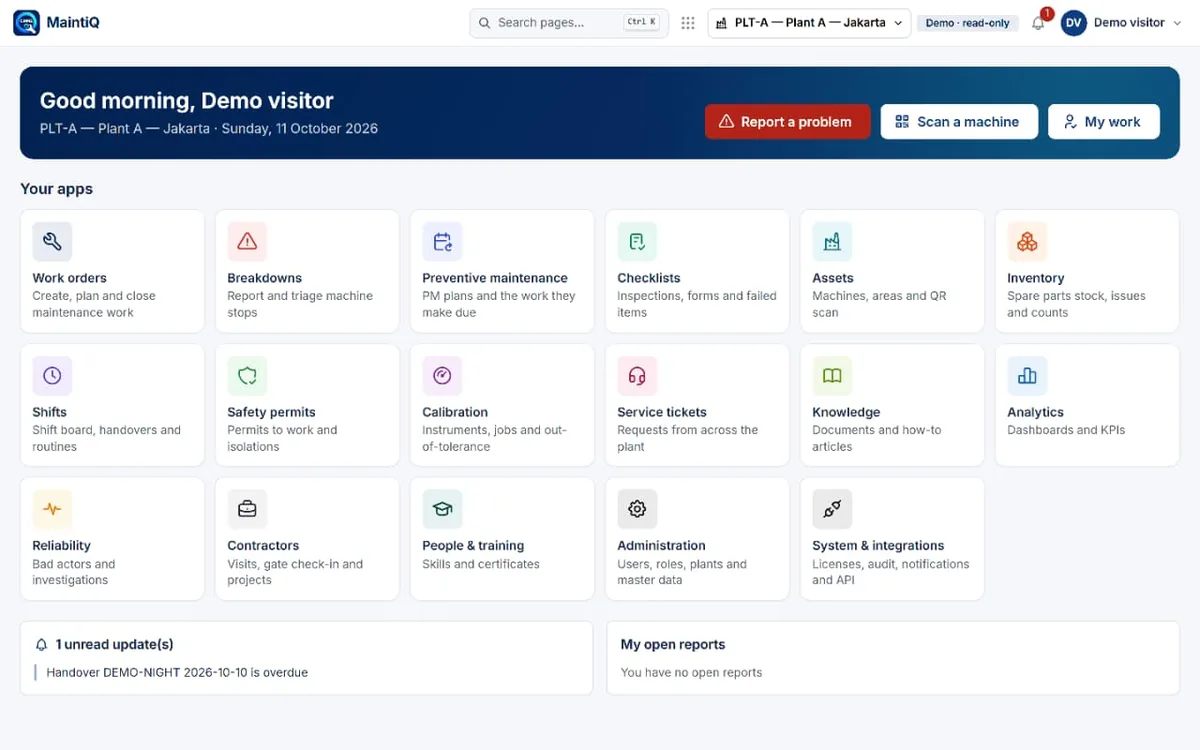
Task: Click 'Dashboards and KPIs' description text
Action: coord(1066,430)
